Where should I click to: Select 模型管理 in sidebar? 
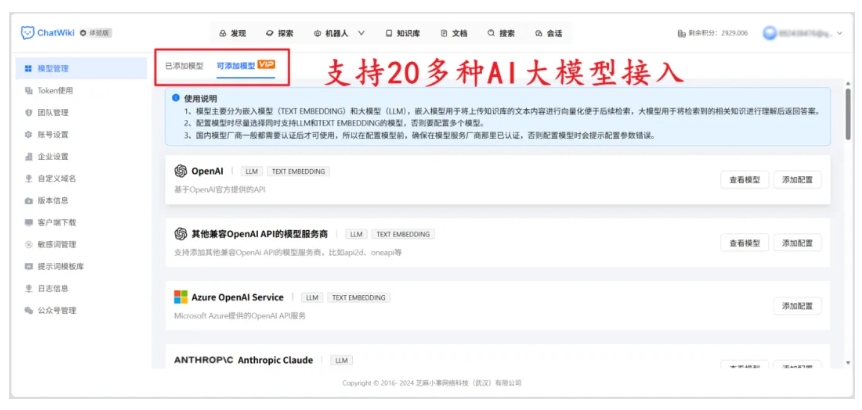pyautogui.click(x=81, y=69)
